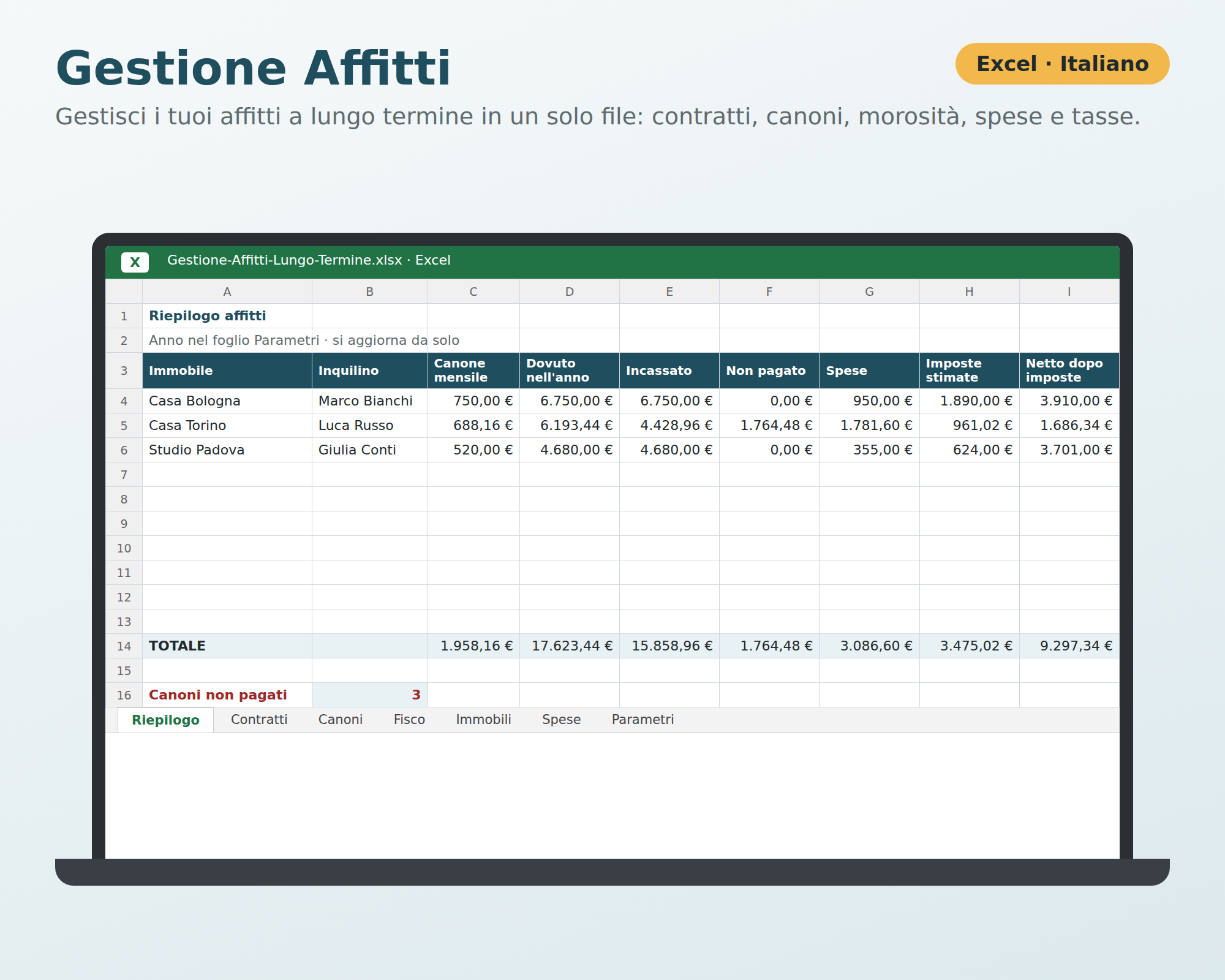This screenshot has height=980, width=1225.
Task: Click the 'Anno nel foglio Parametri' note cell
Action: (227, 341)
